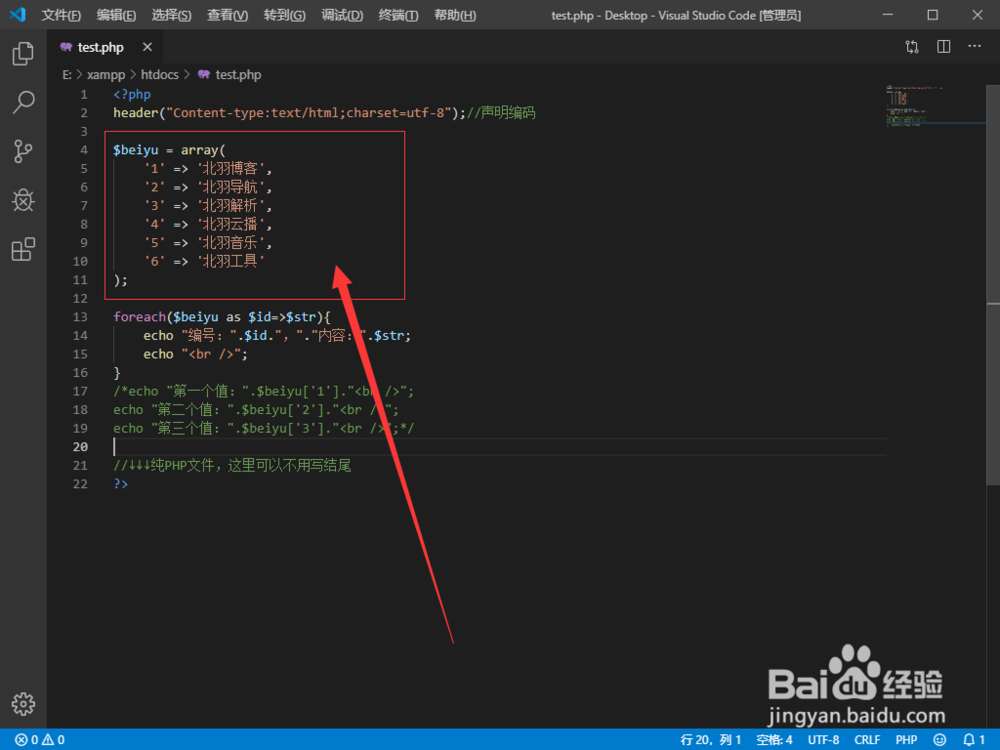Open the More Actions ellipsis menu
The image size is (1000, 750).
974,46
